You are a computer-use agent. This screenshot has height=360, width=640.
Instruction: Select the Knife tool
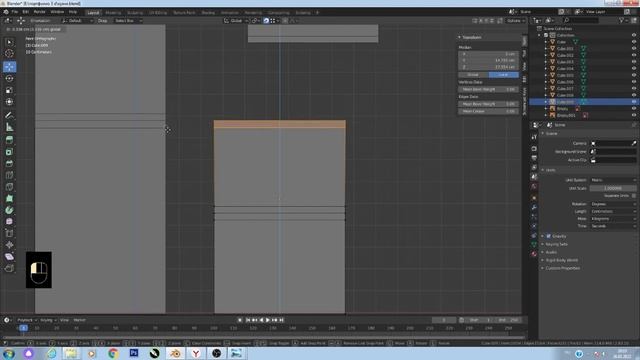9,187
